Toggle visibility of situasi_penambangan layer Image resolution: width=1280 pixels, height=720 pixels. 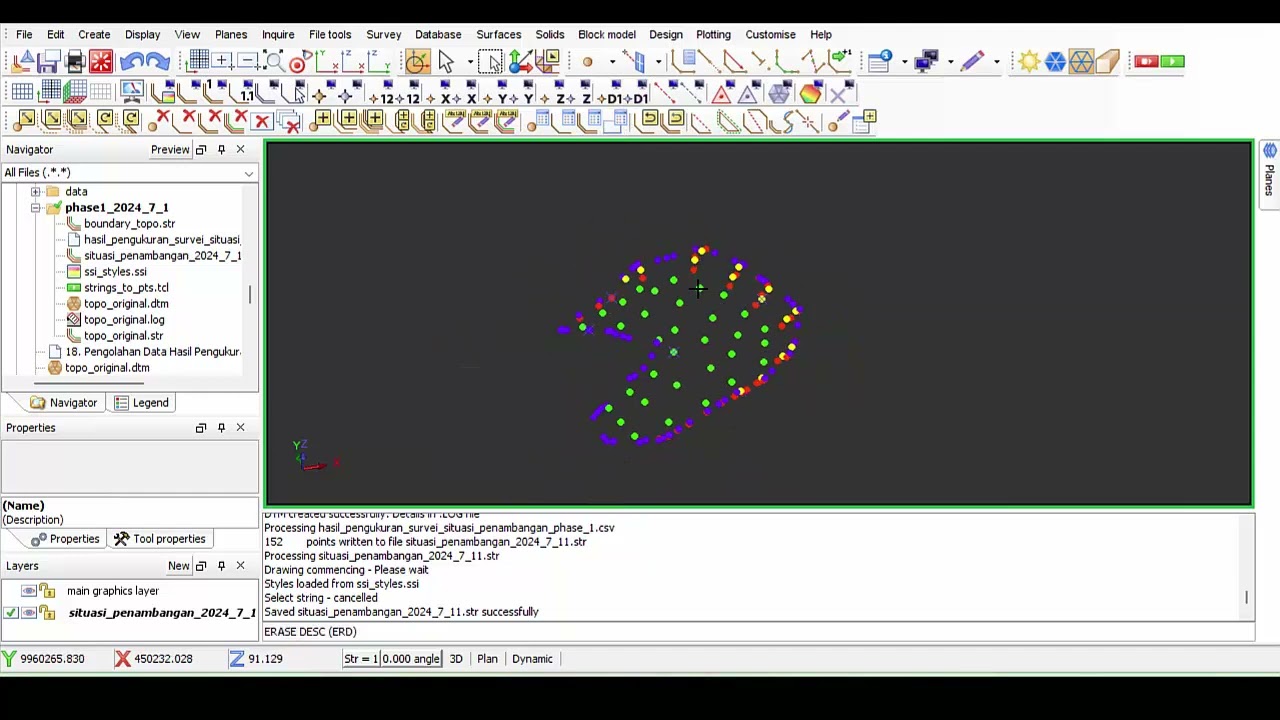pos(29,613)
